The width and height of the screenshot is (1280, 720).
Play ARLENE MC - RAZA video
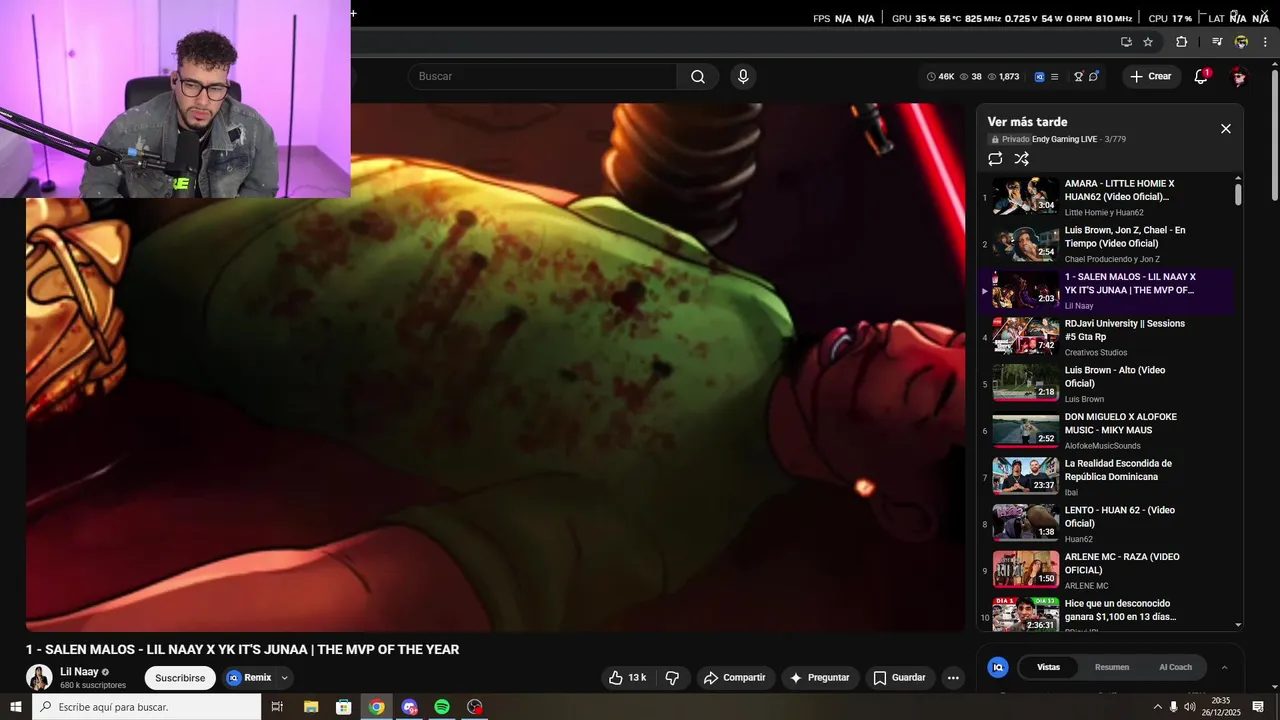[x=1105, y=571]
